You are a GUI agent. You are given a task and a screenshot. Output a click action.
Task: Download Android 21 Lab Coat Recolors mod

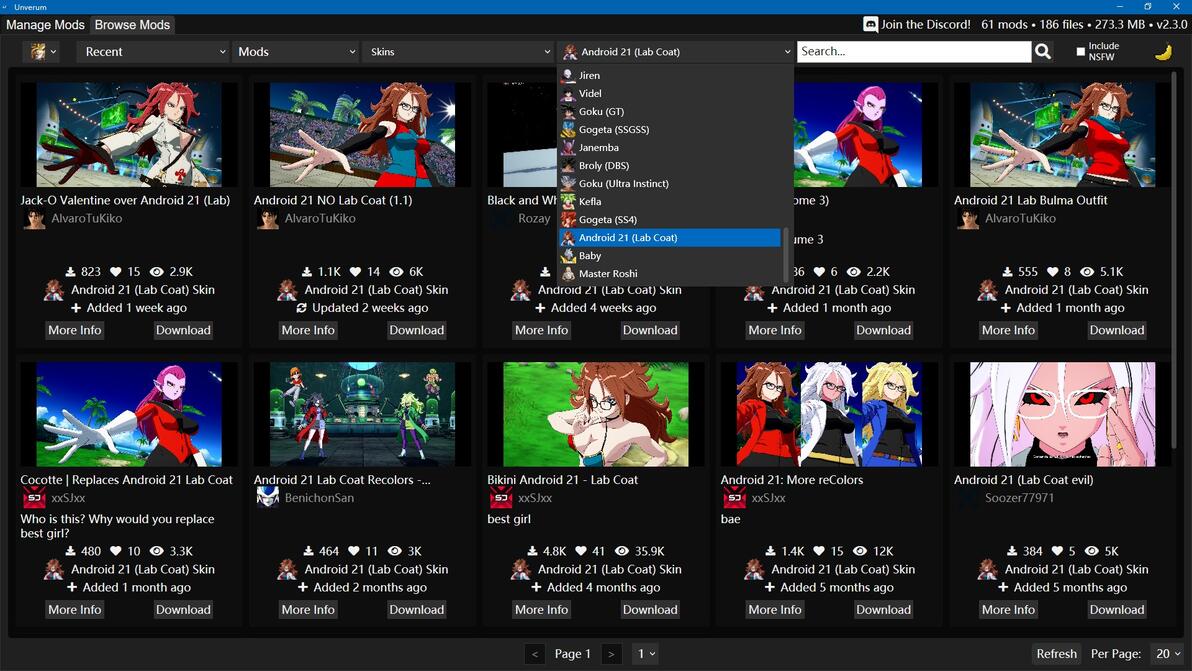coord(417,609)
